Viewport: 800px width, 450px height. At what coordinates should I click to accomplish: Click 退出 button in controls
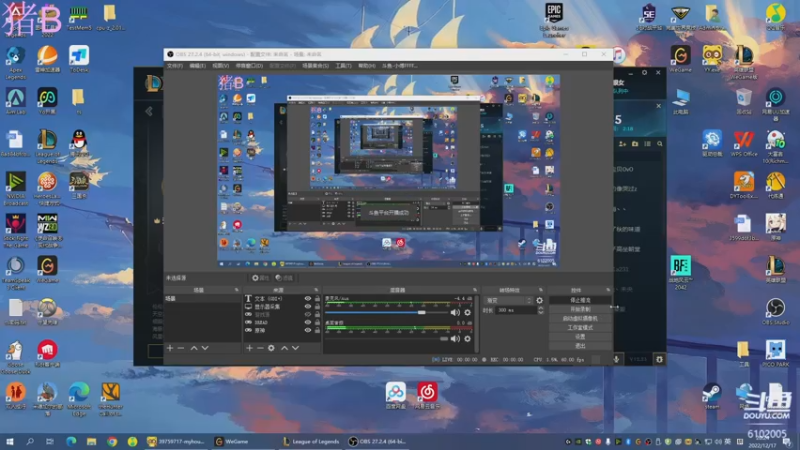tap(581, 346)
